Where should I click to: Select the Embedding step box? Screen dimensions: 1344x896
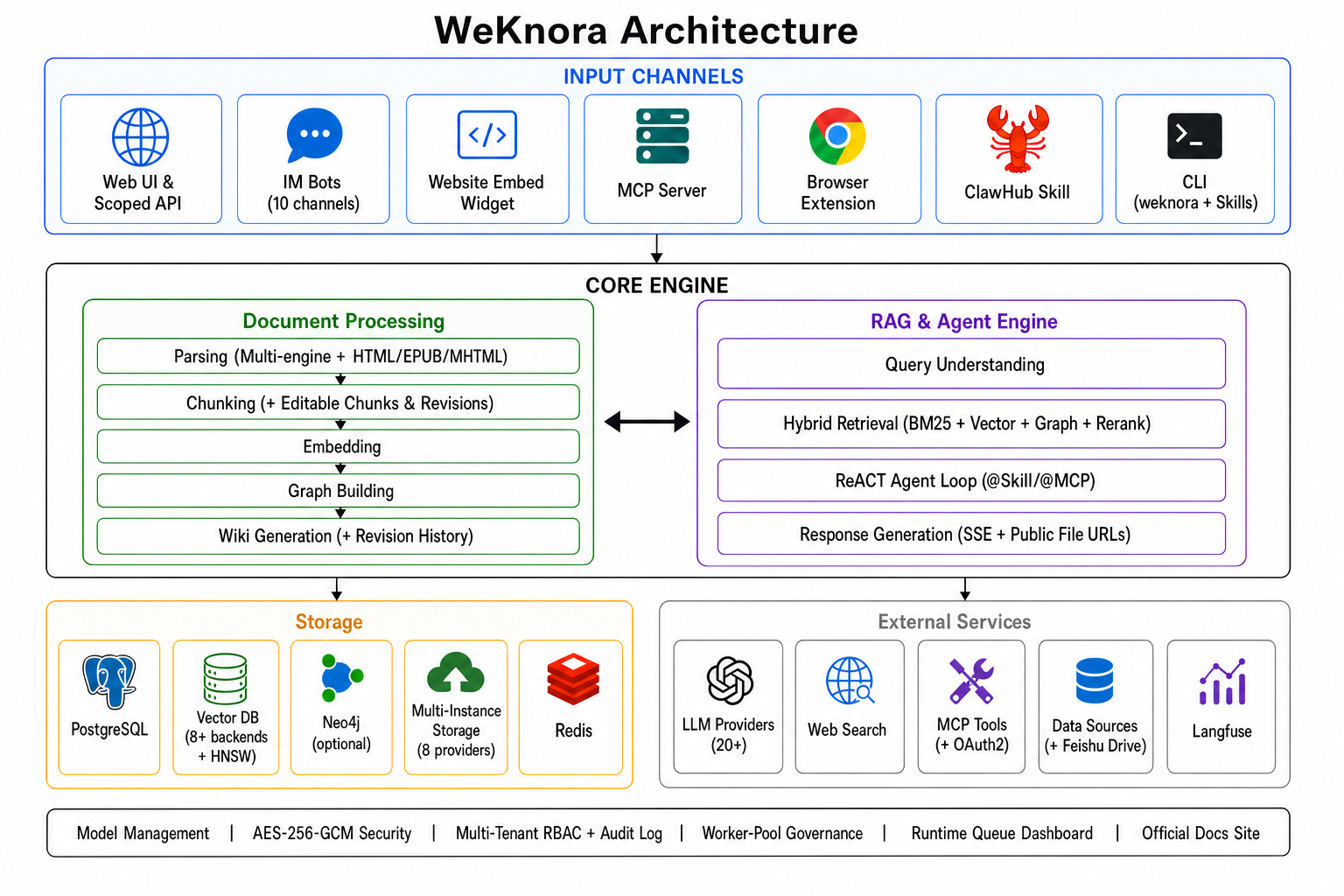tap(339, 446)
